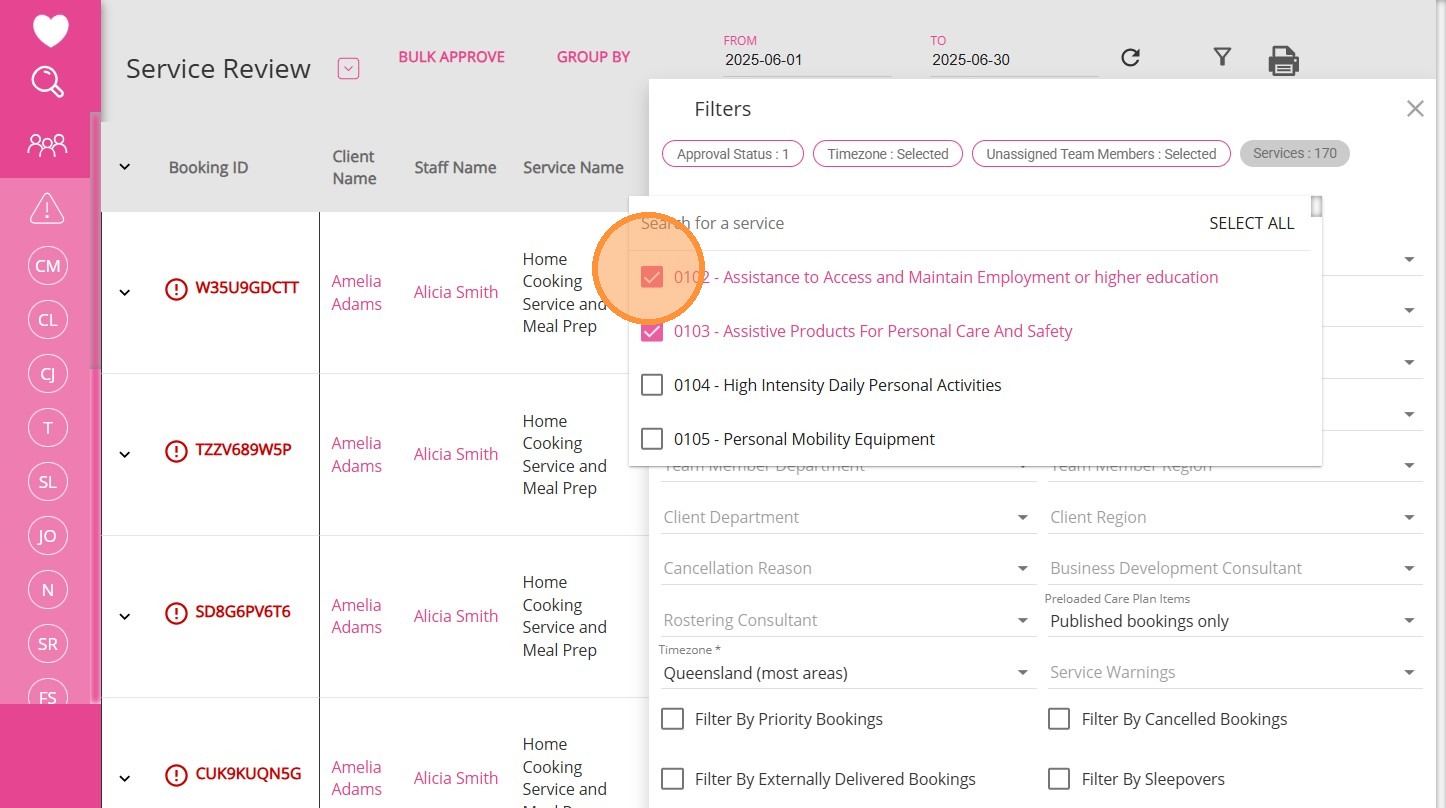Image resolution: width=1446 pixels, height=808 pixels.
Task: Click the funnel filter icon
Action: click(x=1221, y=57)
